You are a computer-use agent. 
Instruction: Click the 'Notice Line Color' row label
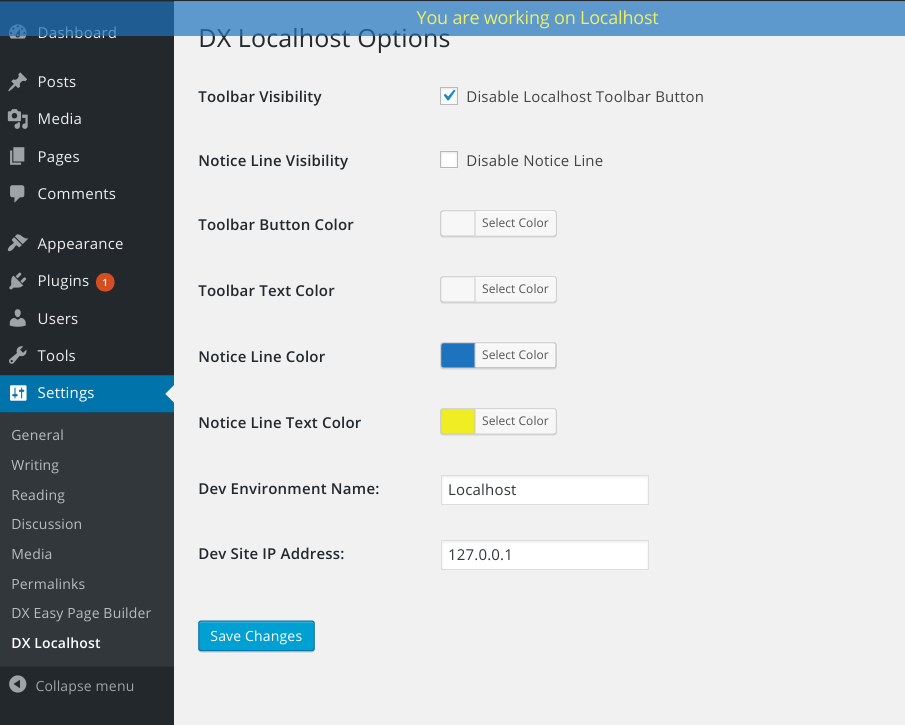[x=261, y=357]
